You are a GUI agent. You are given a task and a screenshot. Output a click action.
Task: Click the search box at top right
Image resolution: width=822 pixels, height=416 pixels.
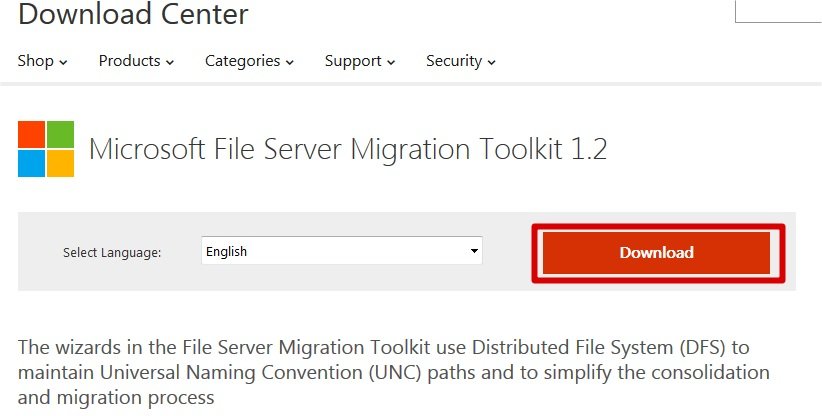click(x=778, y=10)
